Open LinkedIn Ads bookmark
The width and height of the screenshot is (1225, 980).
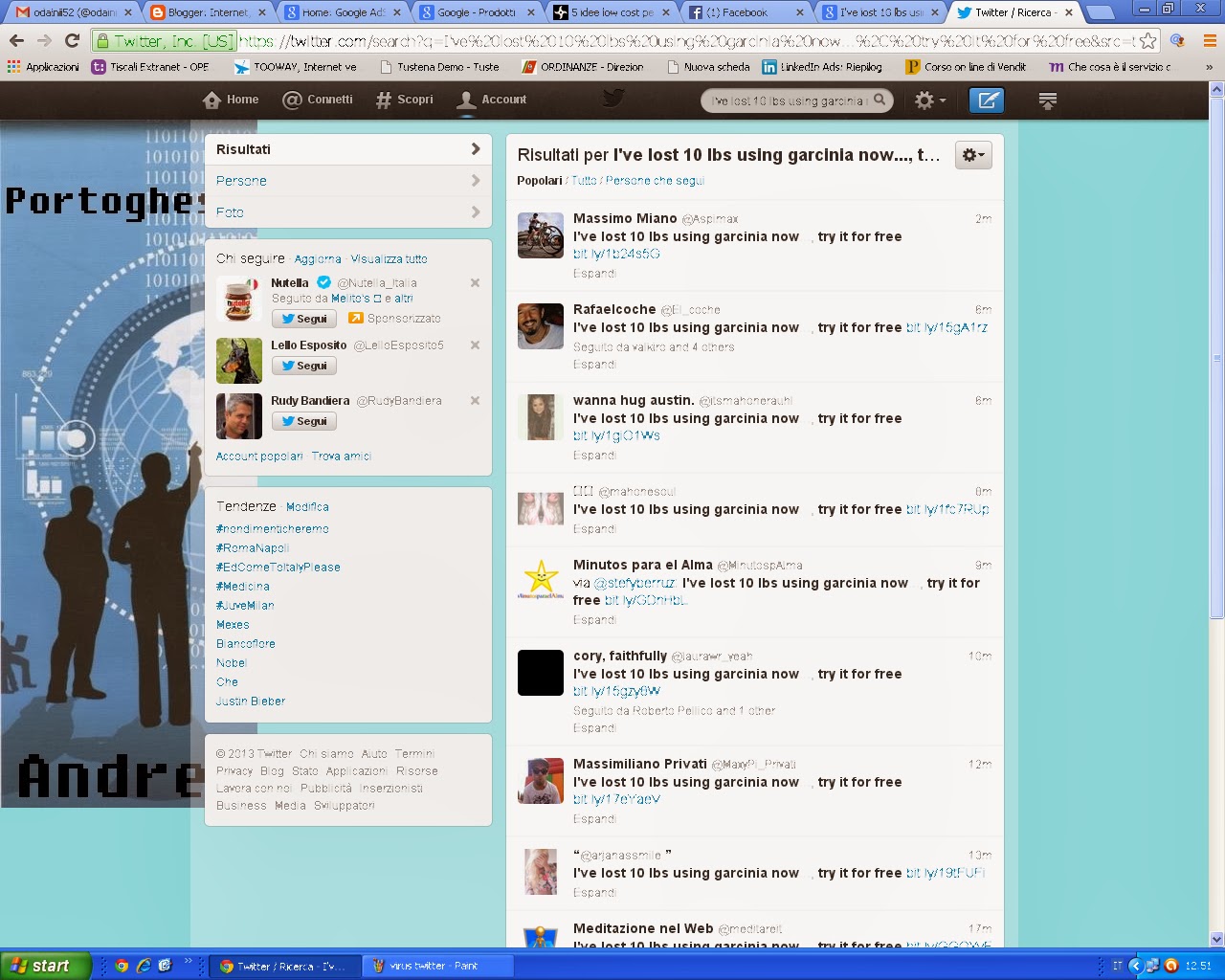822,67
